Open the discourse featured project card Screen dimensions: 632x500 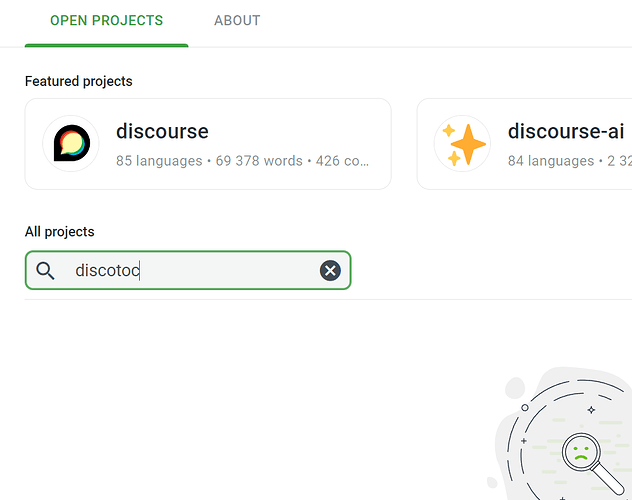(208, 144)
